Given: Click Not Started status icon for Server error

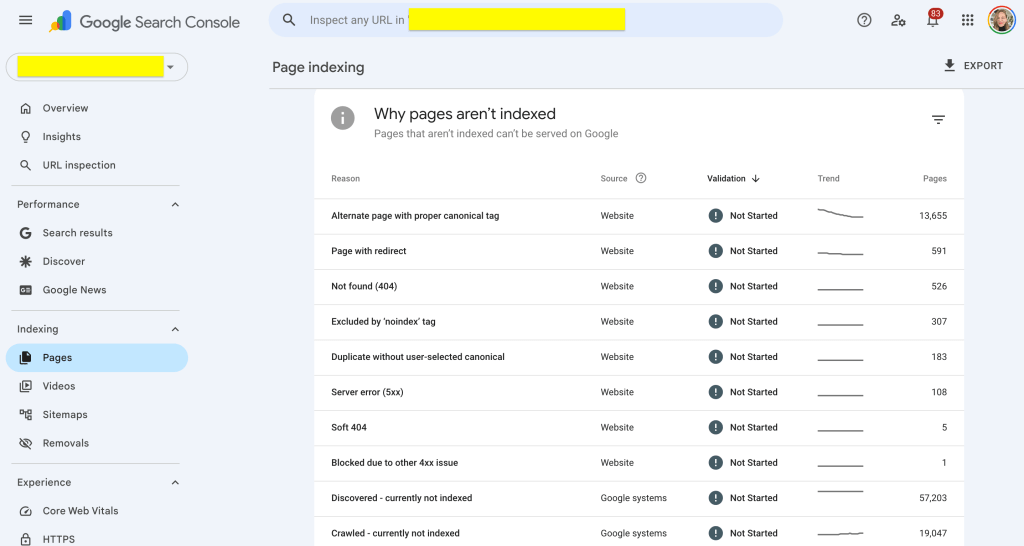Looking at the screenshot, I should (716, 393).
